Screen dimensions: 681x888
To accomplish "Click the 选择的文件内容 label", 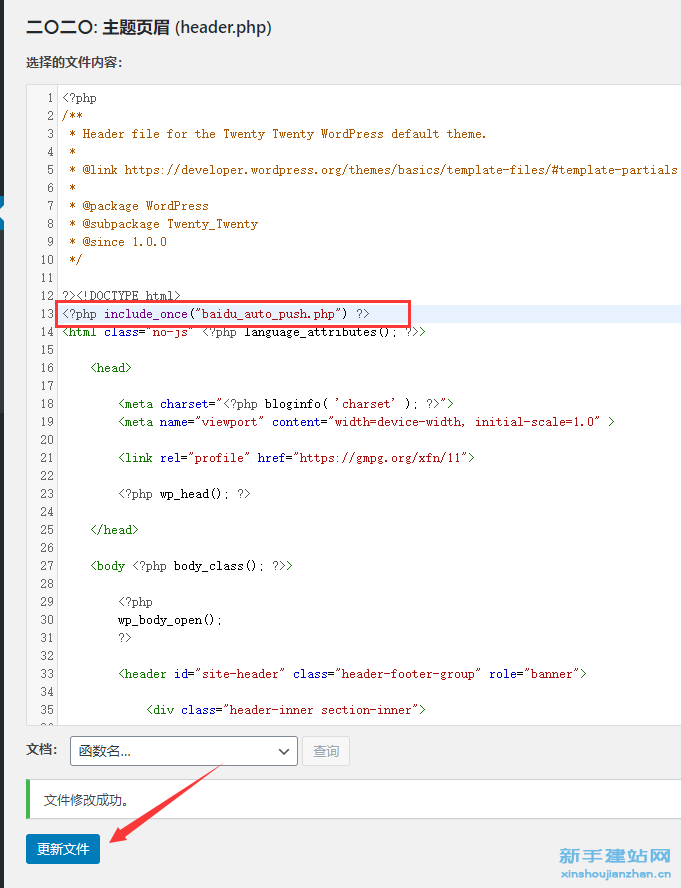I will 74,62.
